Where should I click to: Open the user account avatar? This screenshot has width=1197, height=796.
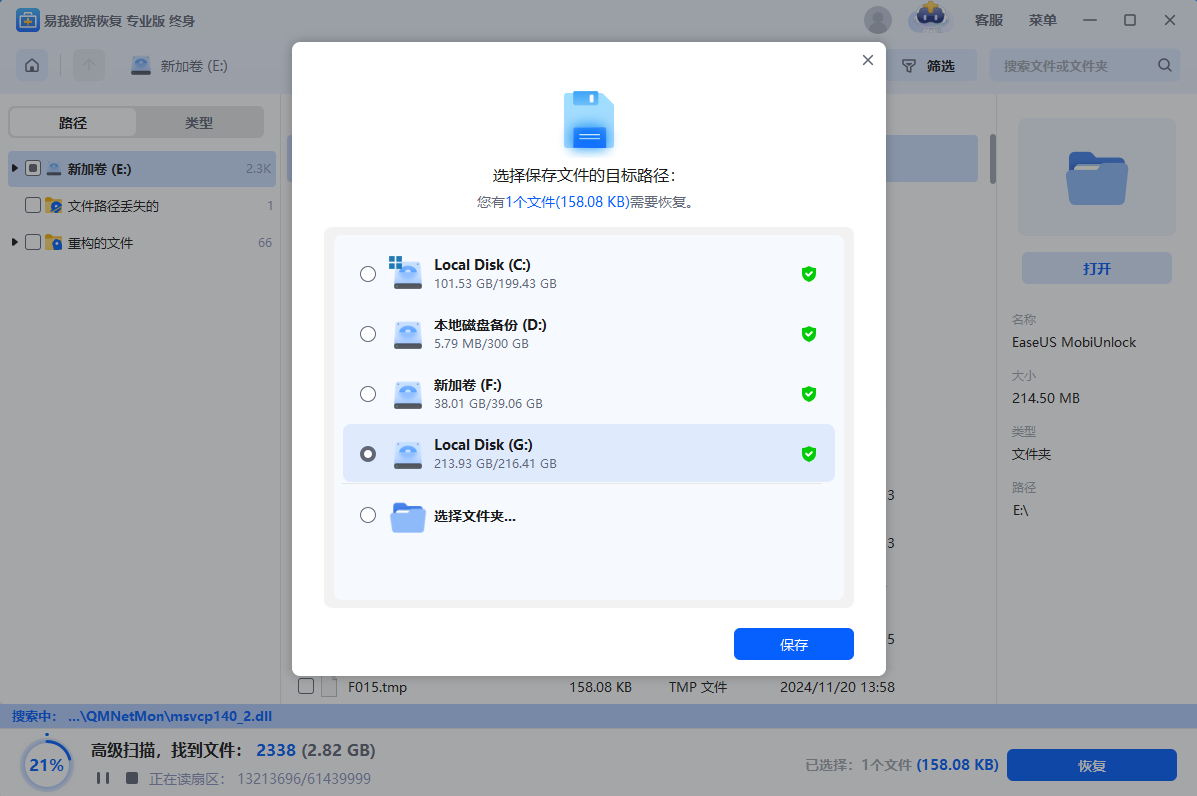tap(877, 20)
